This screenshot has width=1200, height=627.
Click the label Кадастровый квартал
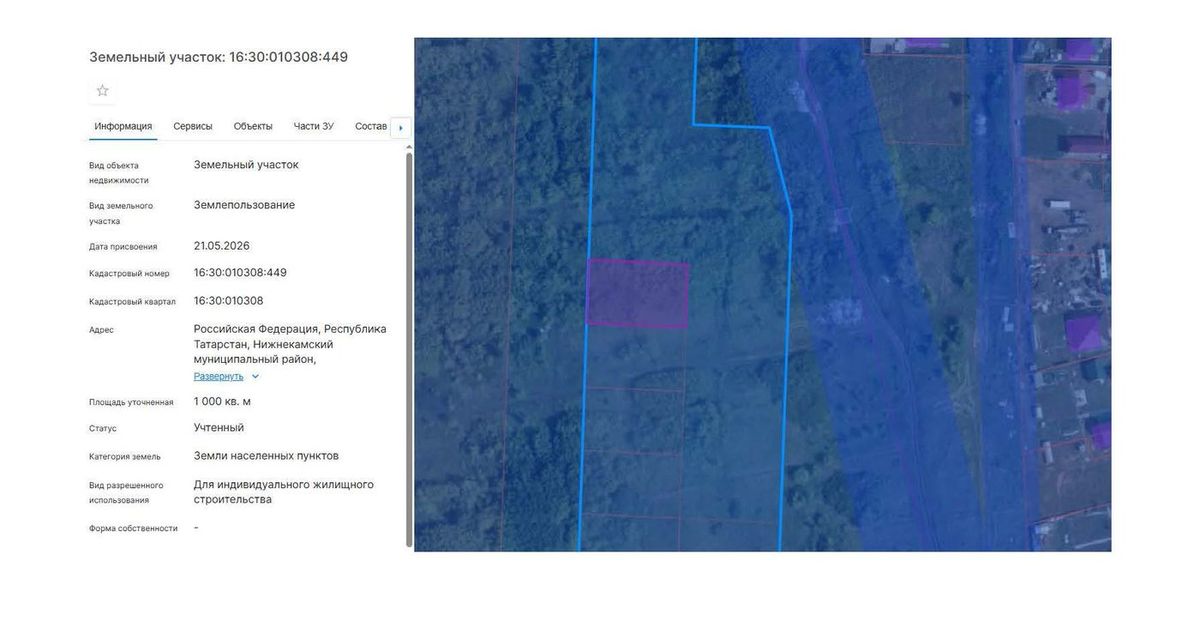[132, 301]
